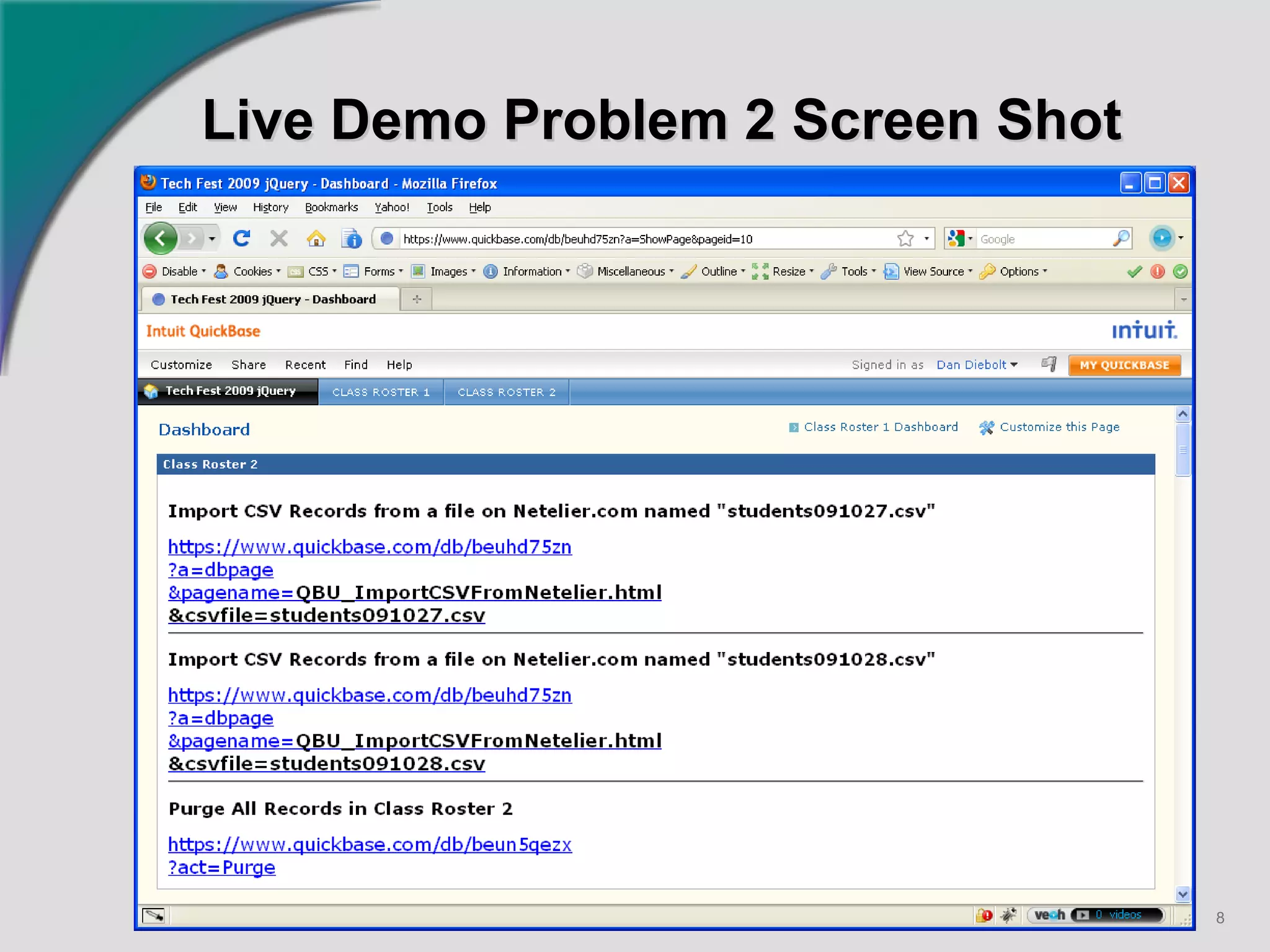Follow the students091028.csv import link
Image resolution: width=1270 pixels, height=952 pixels.
(415, 729)
